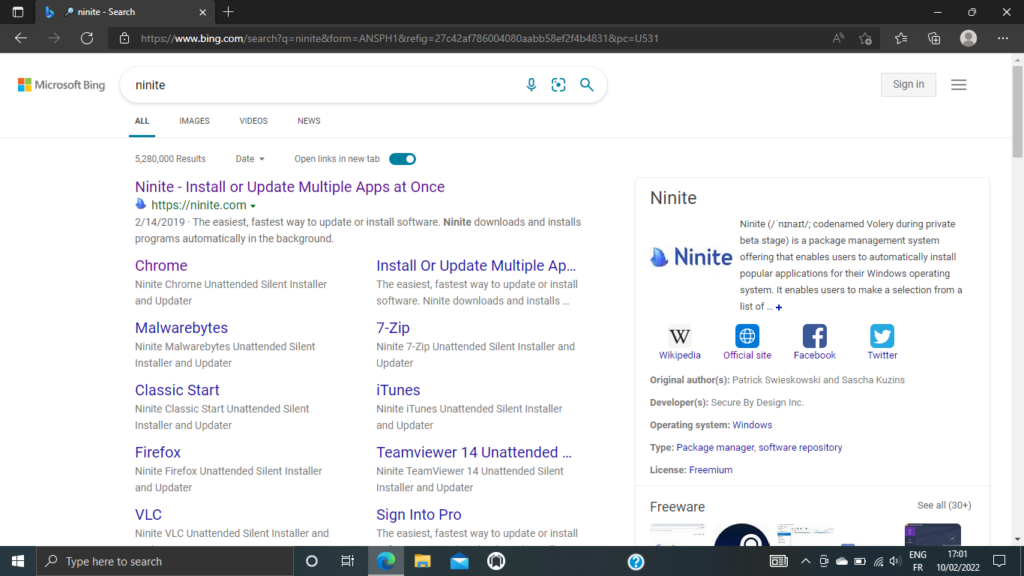
Task: Click the page vertical scrollbar thumb
Action: click(x=1017, y=111)
